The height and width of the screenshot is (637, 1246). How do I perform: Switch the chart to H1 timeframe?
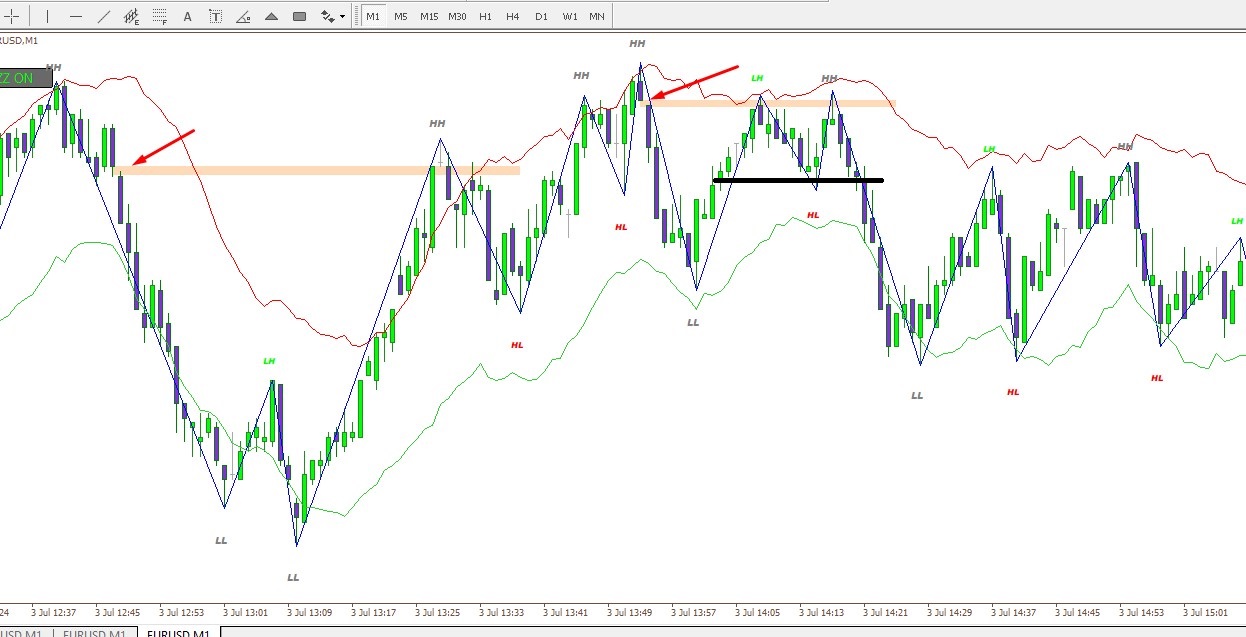[485, 16]
